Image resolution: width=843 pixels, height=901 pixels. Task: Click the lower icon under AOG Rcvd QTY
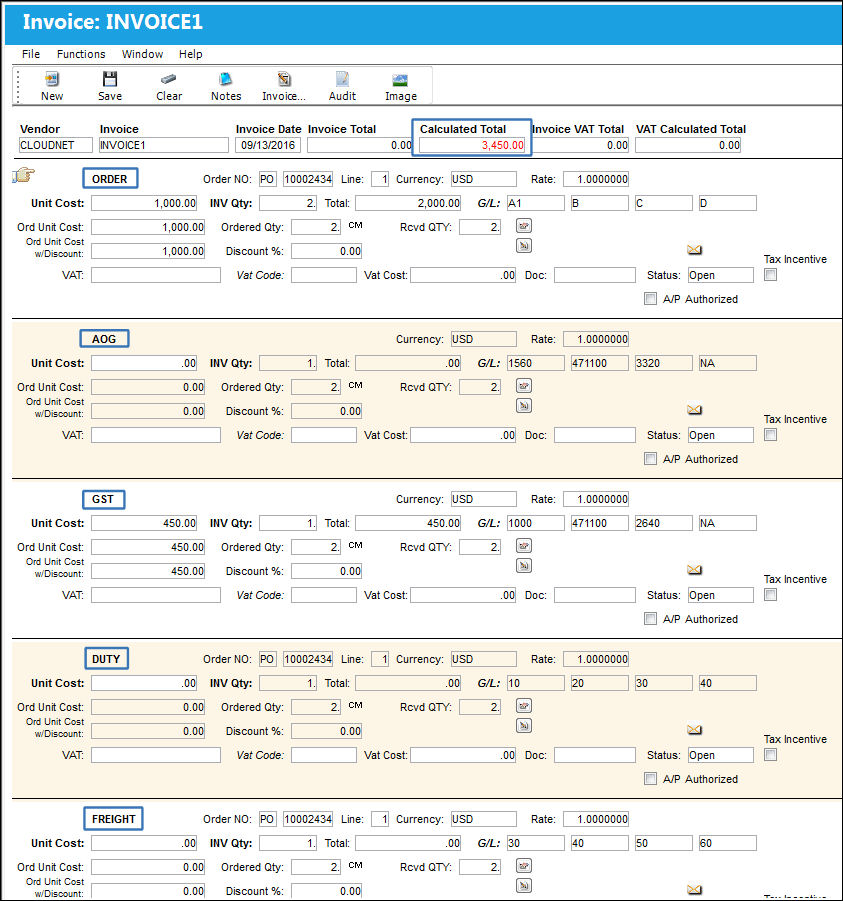tap(523, 406)
